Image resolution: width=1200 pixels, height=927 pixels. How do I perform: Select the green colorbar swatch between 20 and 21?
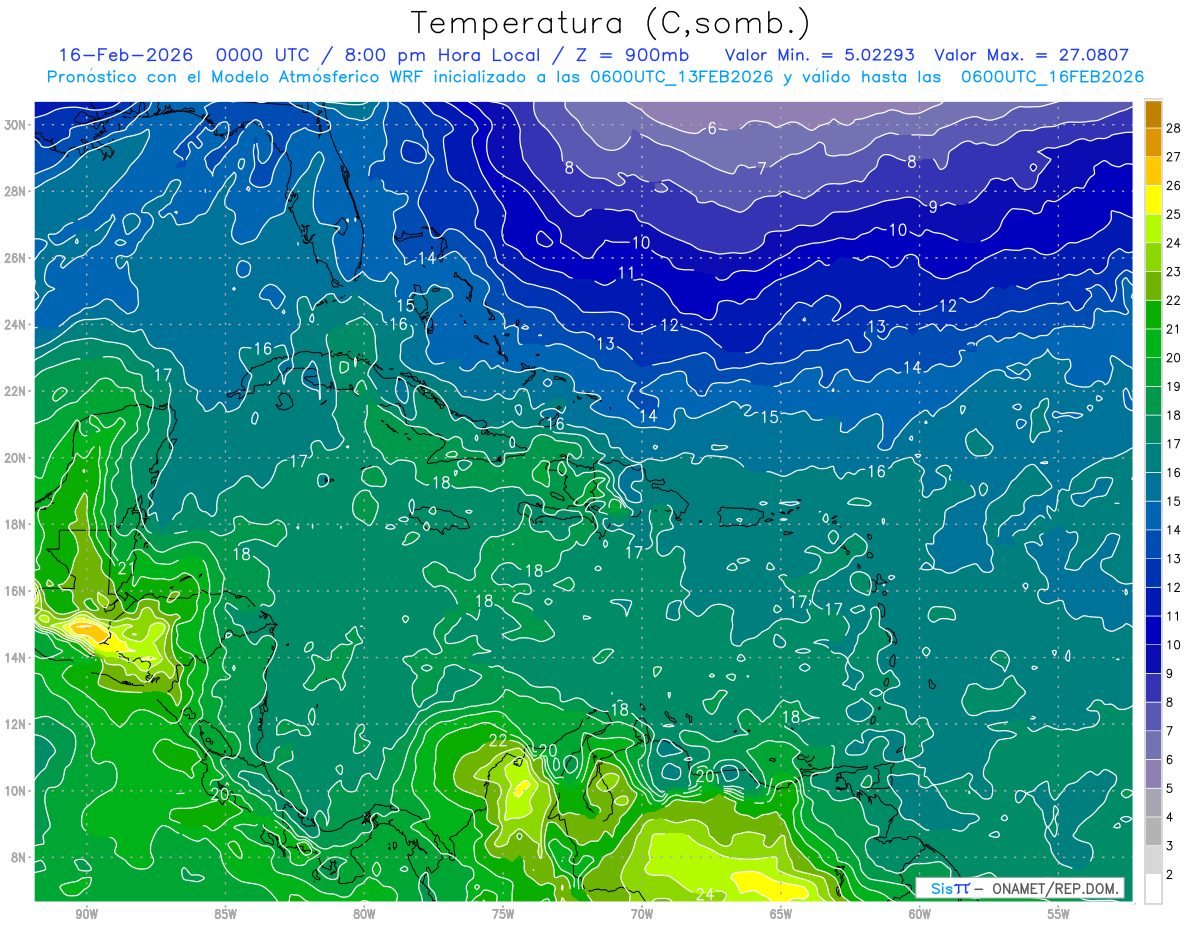pos(1153,344)
